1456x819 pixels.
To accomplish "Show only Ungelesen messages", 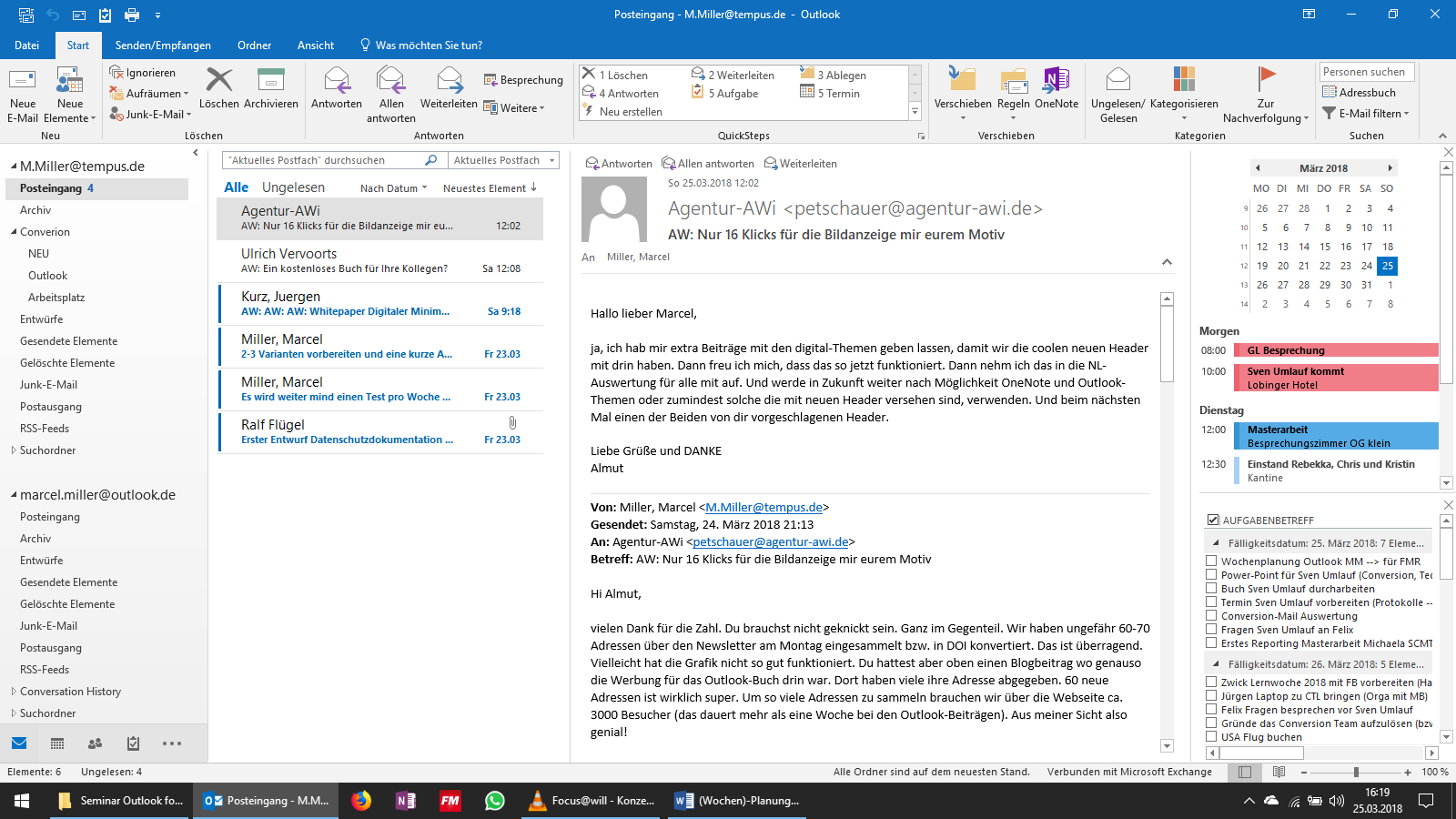I will tap(293, 187).
